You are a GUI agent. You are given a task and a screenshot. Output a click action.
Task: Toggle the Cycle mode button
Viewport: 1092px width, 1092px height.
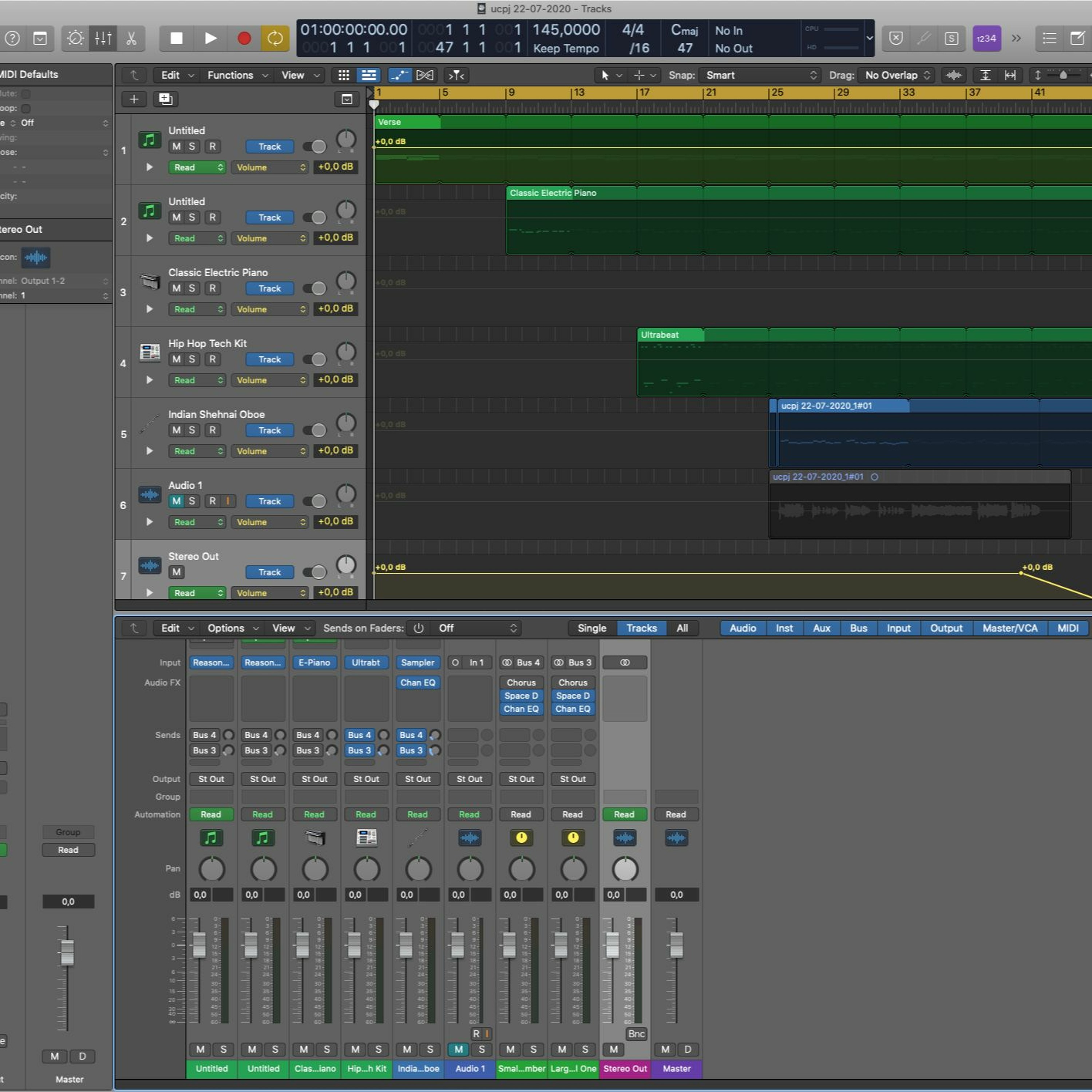tap(275, 39)
